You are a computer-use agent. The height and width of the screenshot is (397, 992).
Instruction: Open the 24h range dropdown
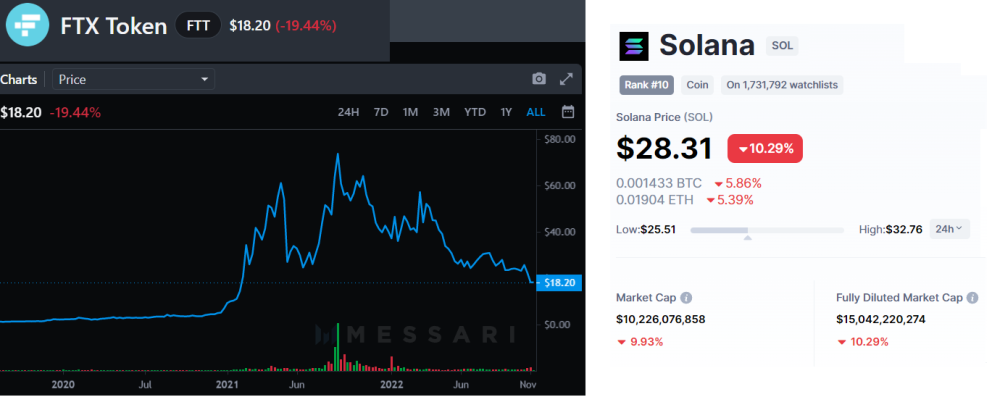949,229
